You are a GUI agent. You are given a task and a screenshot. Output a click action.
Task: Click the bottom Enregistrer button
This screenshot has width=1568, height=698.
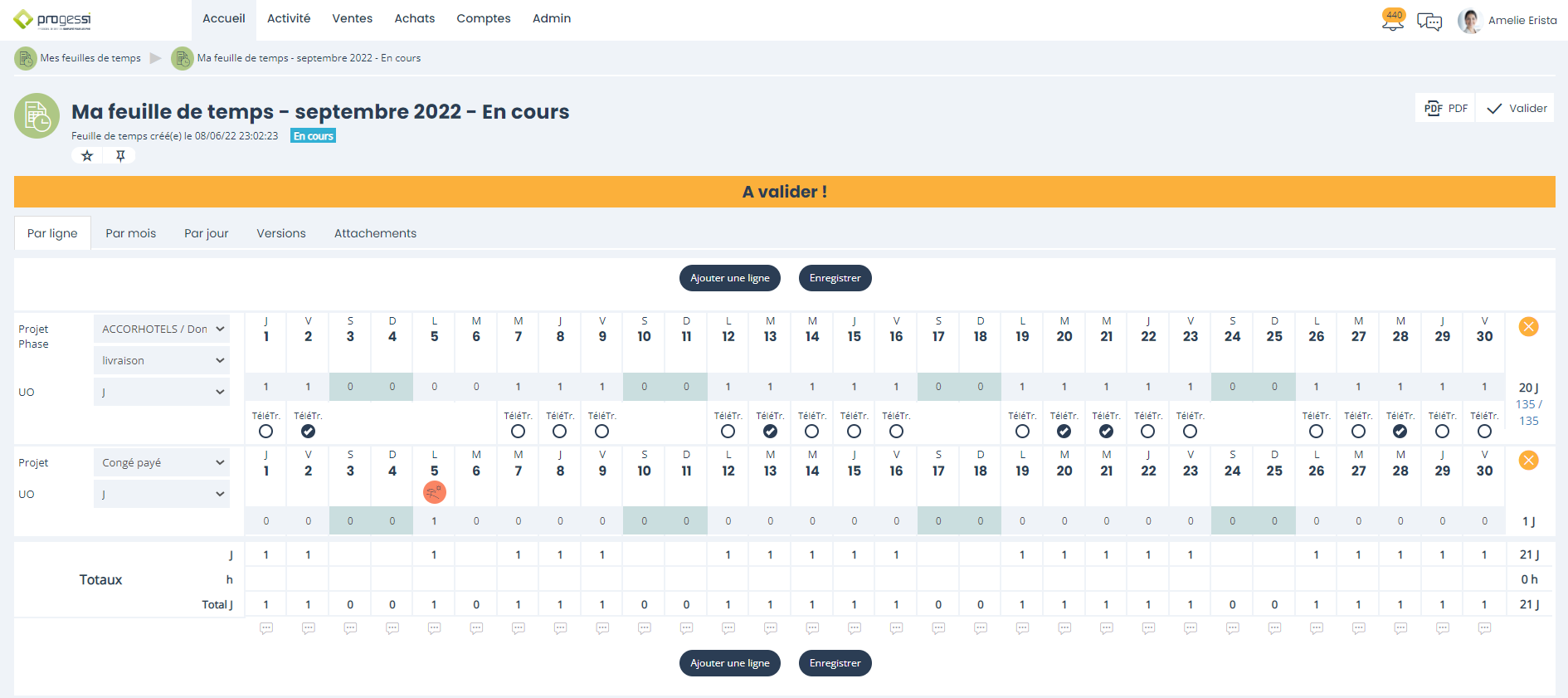835,663
